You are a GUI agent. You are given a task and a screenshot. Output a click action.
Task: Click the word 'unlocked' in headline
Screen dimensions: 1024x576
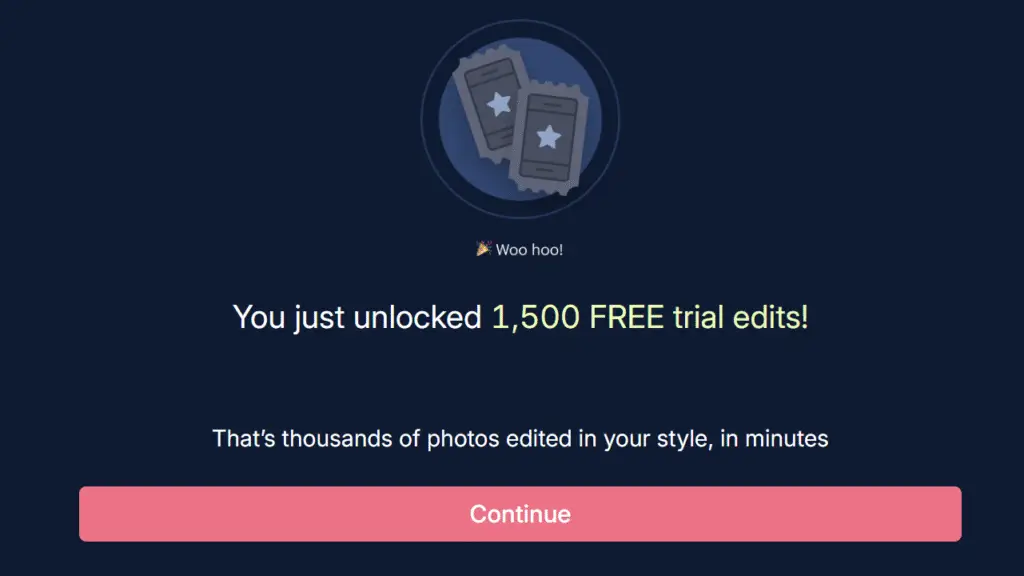(x=417, y=317)
